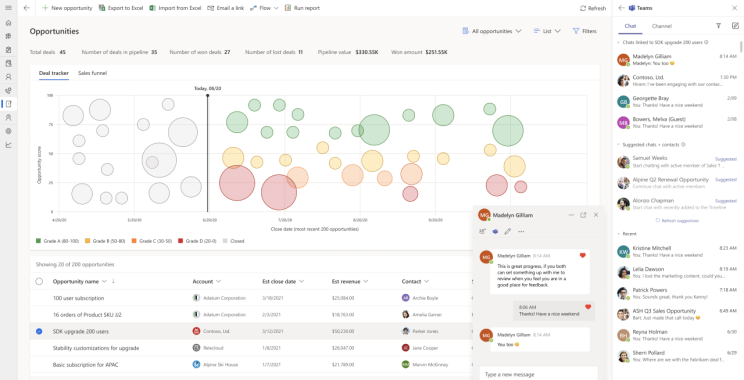Screen dimensions: 744x380
Task: Open more options ellipsis in chat popup
Action: [521, 232]
